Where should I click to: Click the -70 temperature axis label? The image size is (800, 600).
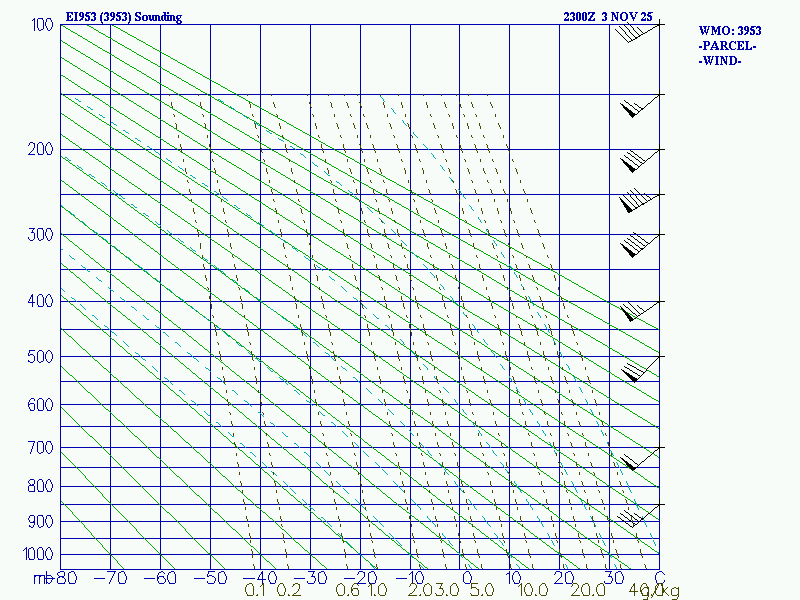(x=110, y=578)
